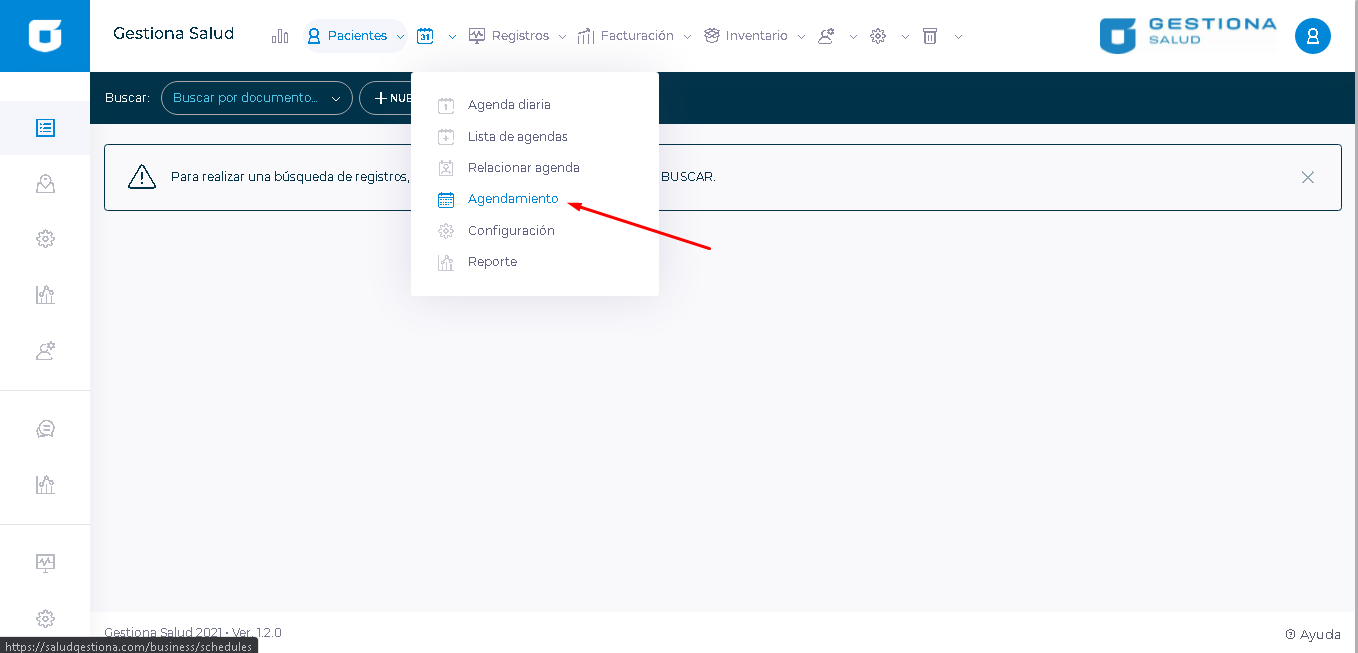The width and height of the screenshot is (1358, 653).
Task: Select Agendamiento from the agenda menu
Action: point(513,199)
